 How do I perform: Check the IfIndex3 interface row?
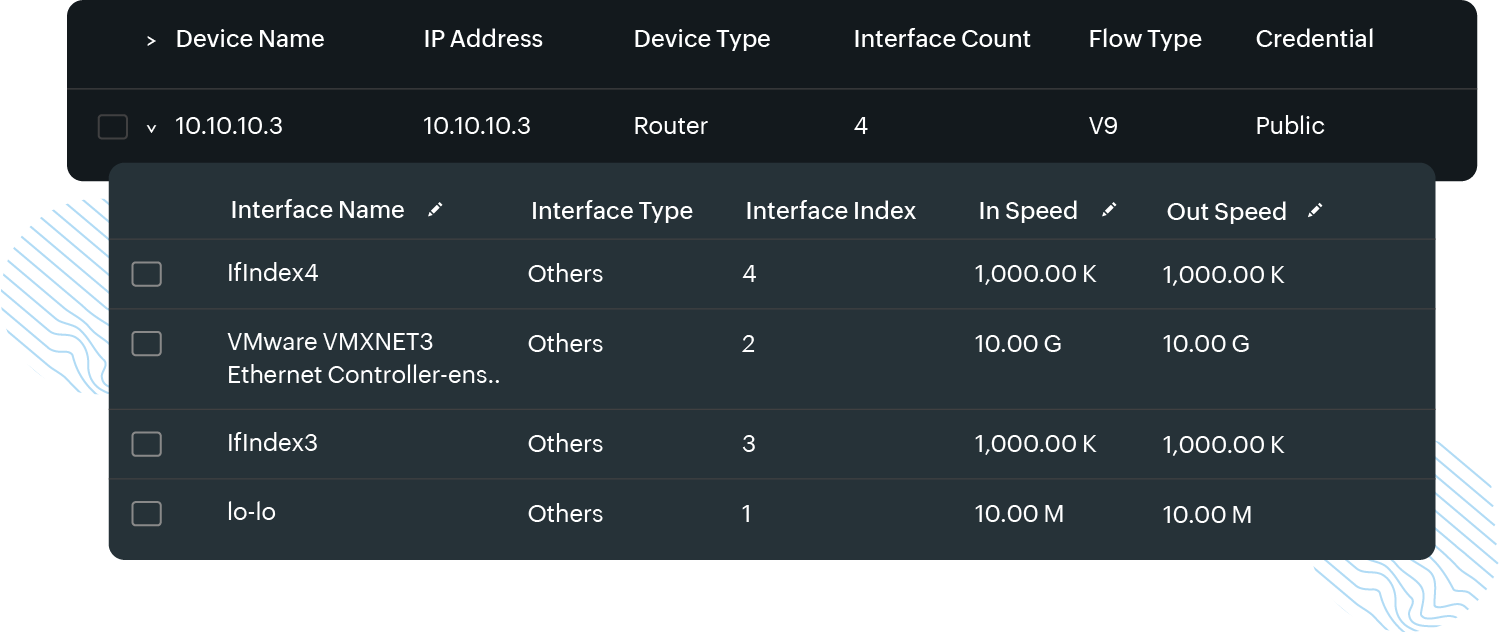tap(146, 443)
